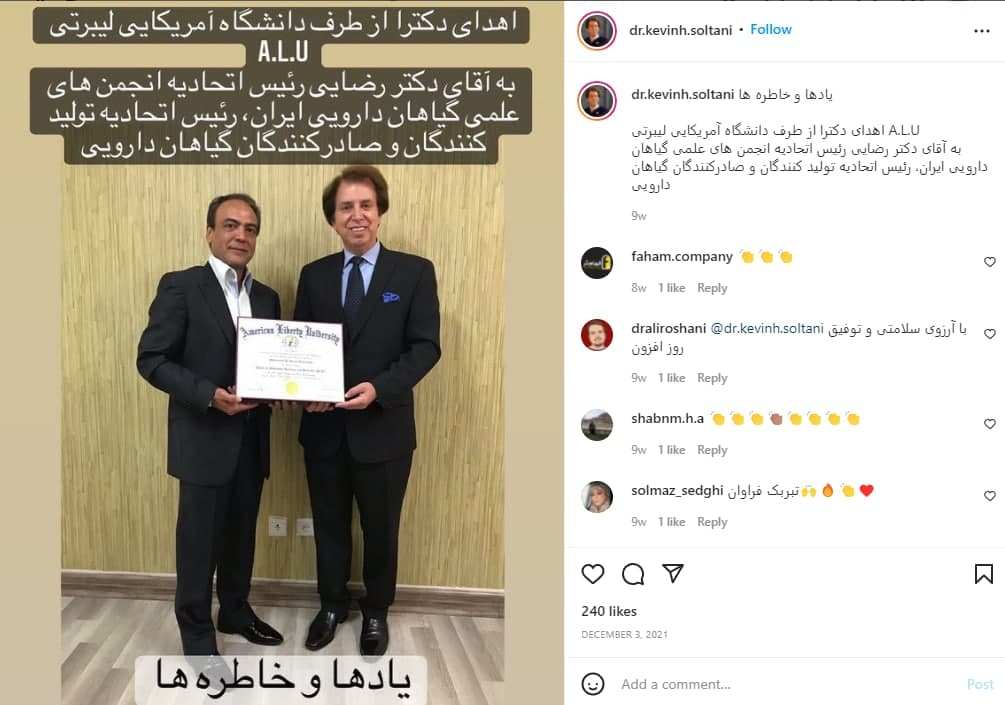Viewport: 1005px width, 705px height.
Task: Open emoji picker in comment box
Action: 592,684
